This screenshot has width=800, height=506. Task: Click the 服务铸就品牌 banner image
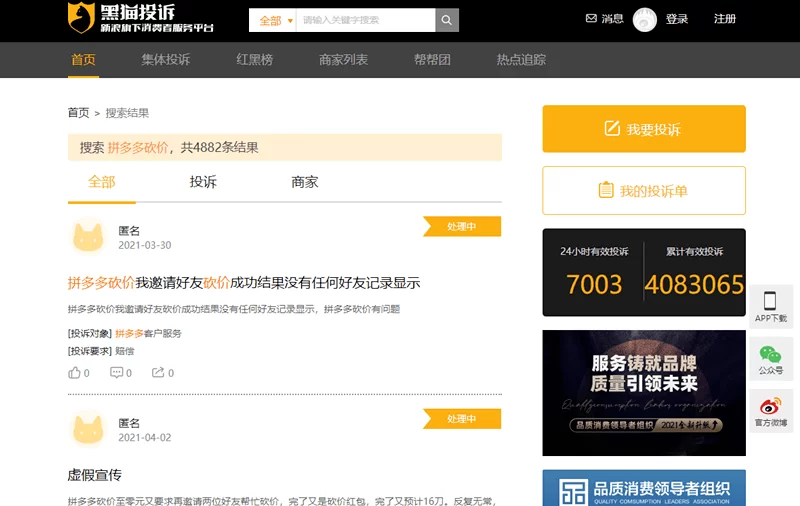[643, 393]
